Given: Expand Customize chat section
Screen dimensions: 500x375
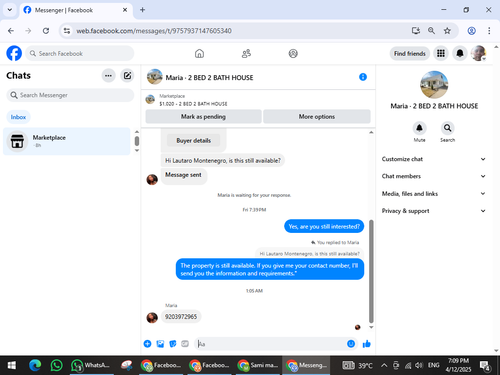Looking at the screenshot, I should (x=434, y=159).
